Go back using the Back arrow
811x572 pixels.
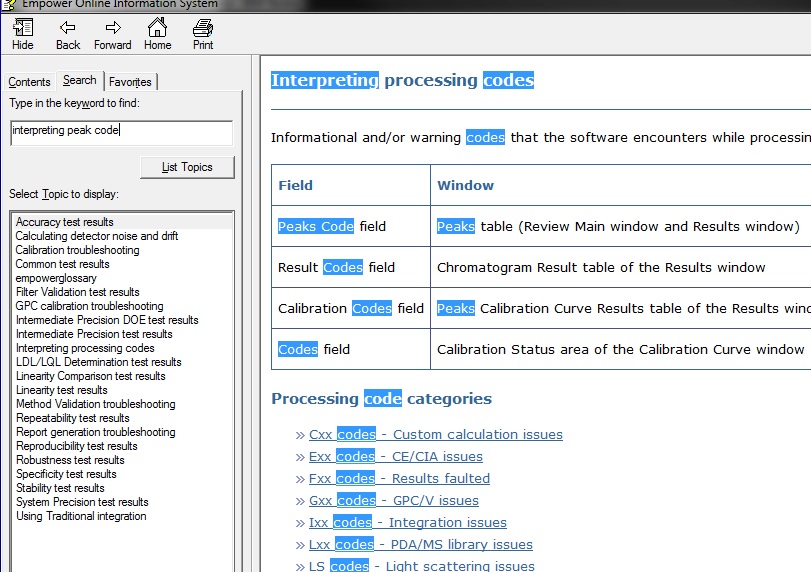68,33
